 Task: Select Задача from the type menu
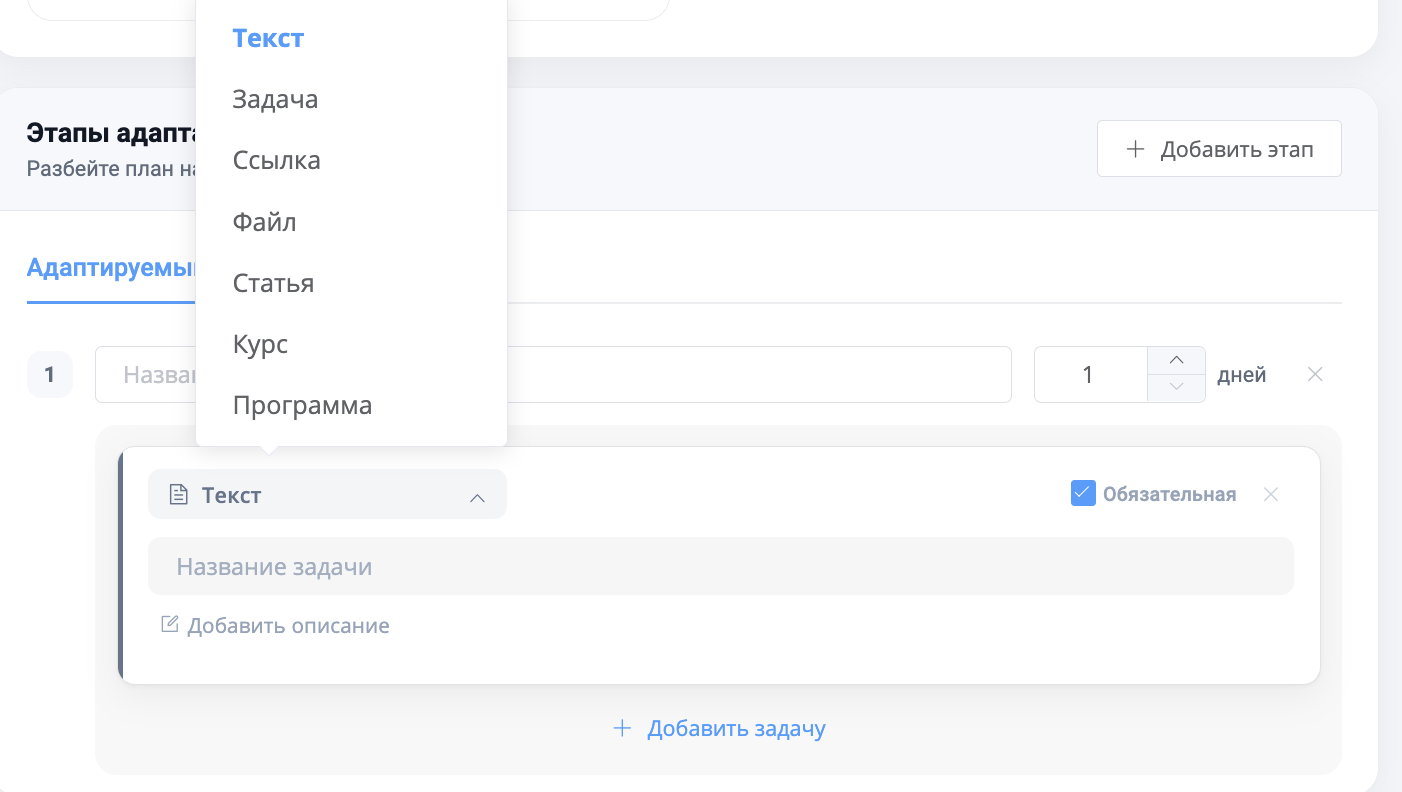tap(275, 99)
